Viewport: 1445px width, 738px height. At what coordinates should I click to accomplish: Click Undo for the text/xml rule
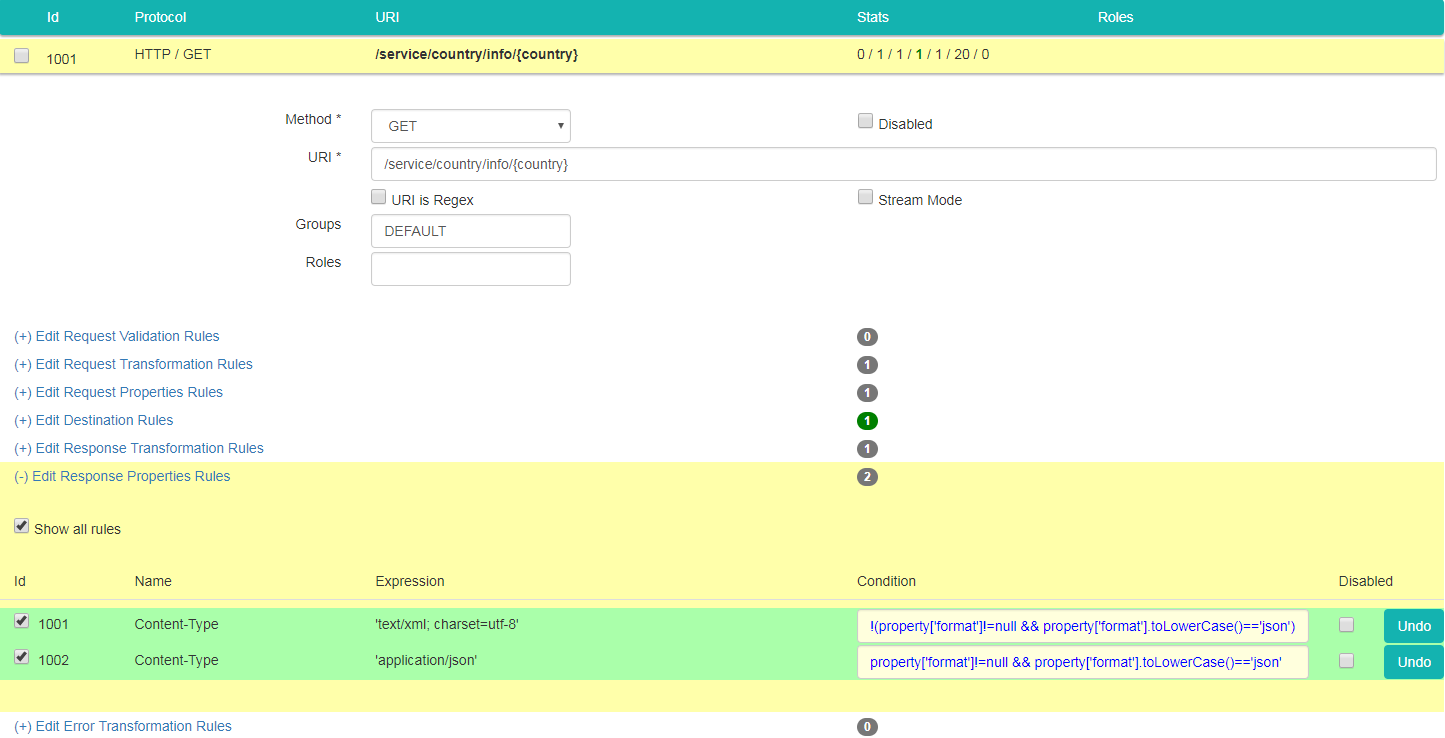[1413, 626]
